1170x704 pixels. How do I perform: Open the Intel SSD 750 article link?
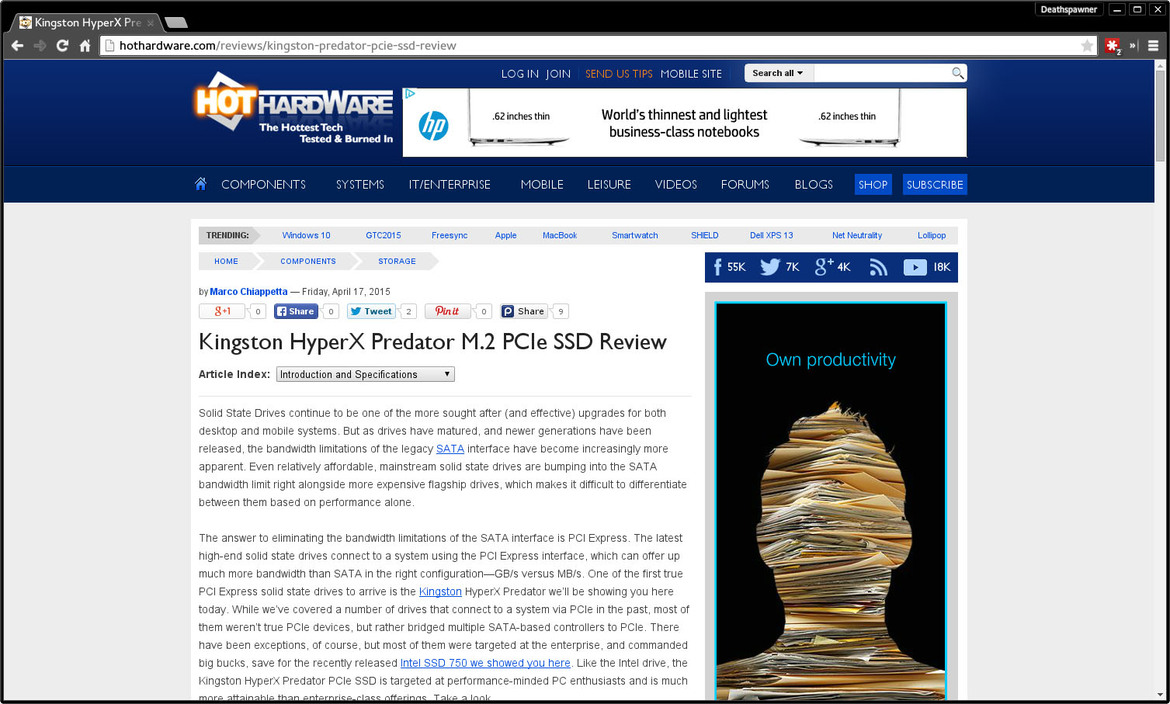tap(485, 663)
